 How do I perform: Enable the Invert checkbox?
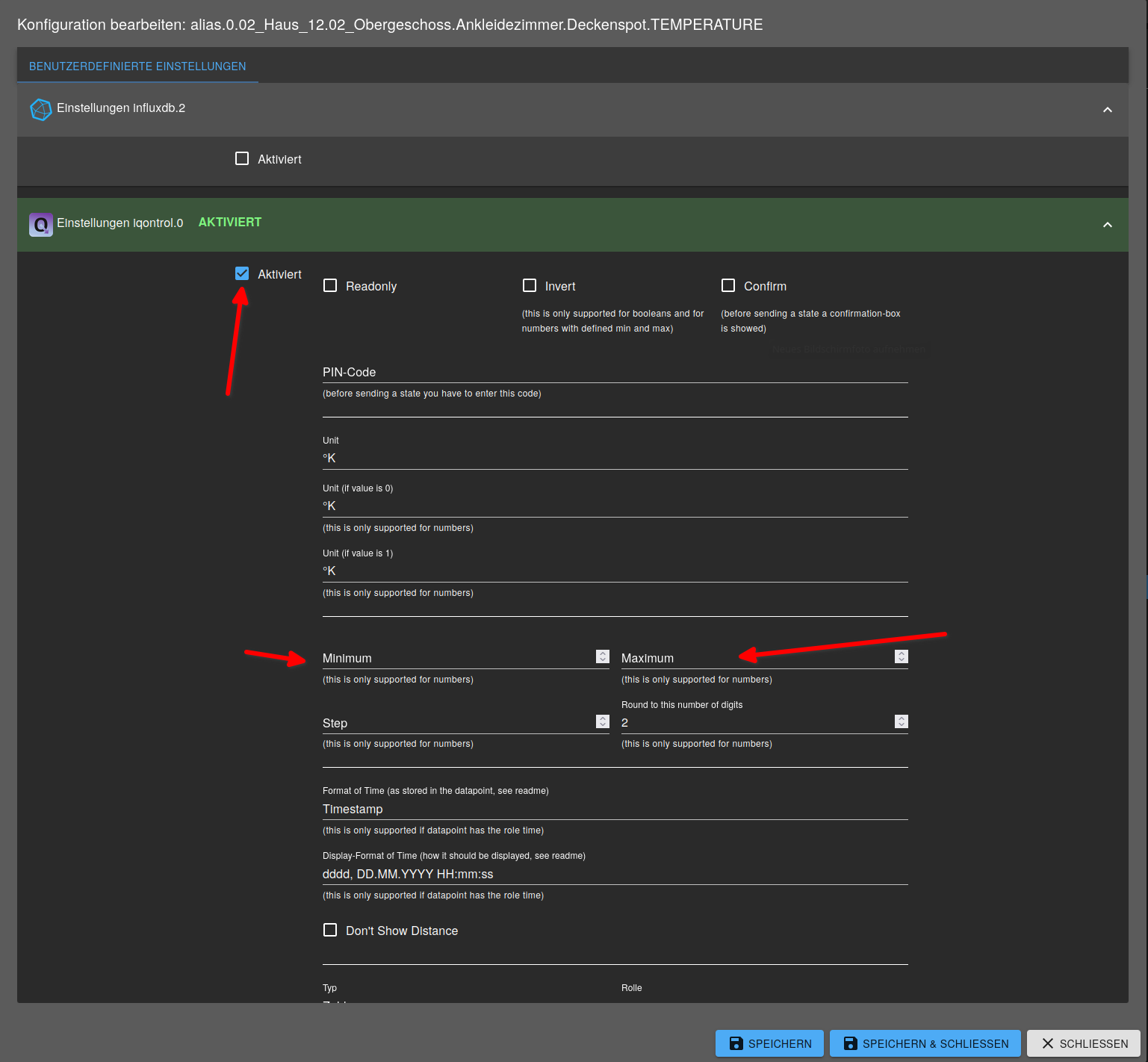point(530,285)
